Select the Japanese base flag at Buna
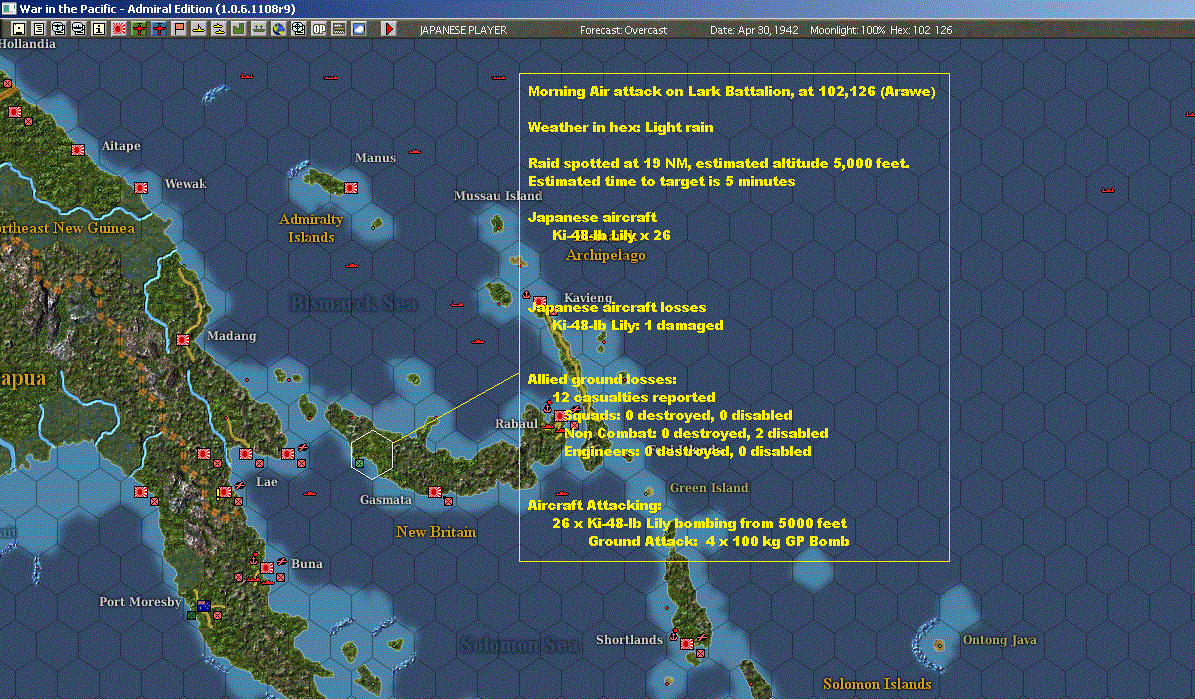Image resolution: width=1195 pixels, height=699 pixels. point(267,568)
